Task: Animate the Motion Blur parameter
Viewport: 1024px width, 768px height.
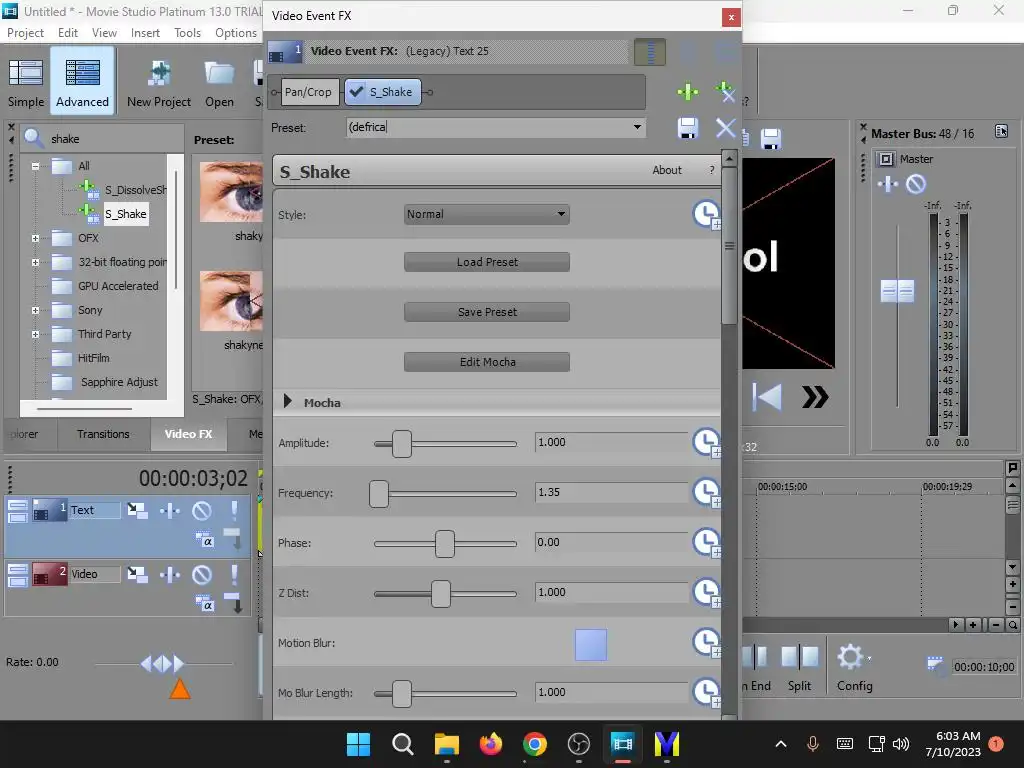Action: click(x=707, y=643)
